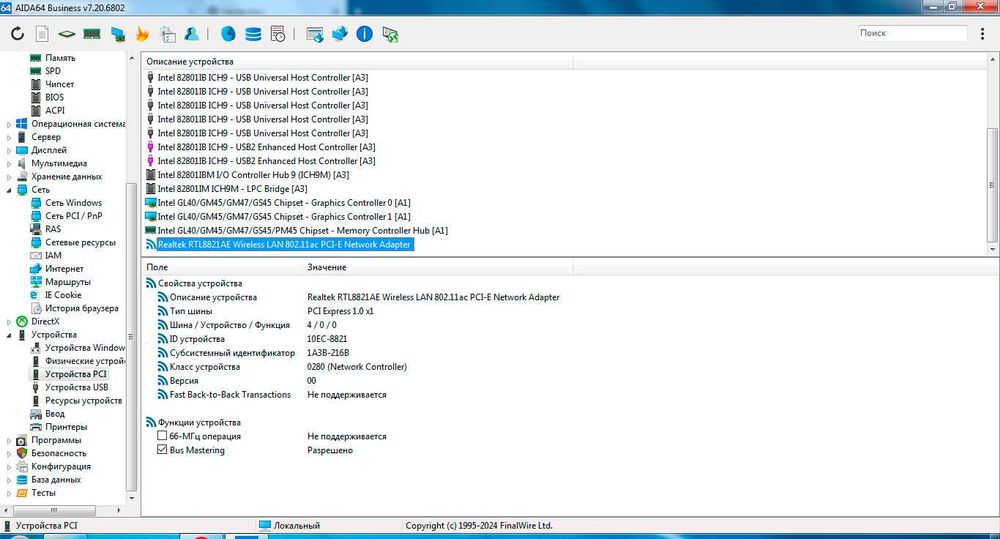Viewport: 1000px width, 539px height.
Task: Click the Refresh arrow toolbar icon
Action: point(17,33)
